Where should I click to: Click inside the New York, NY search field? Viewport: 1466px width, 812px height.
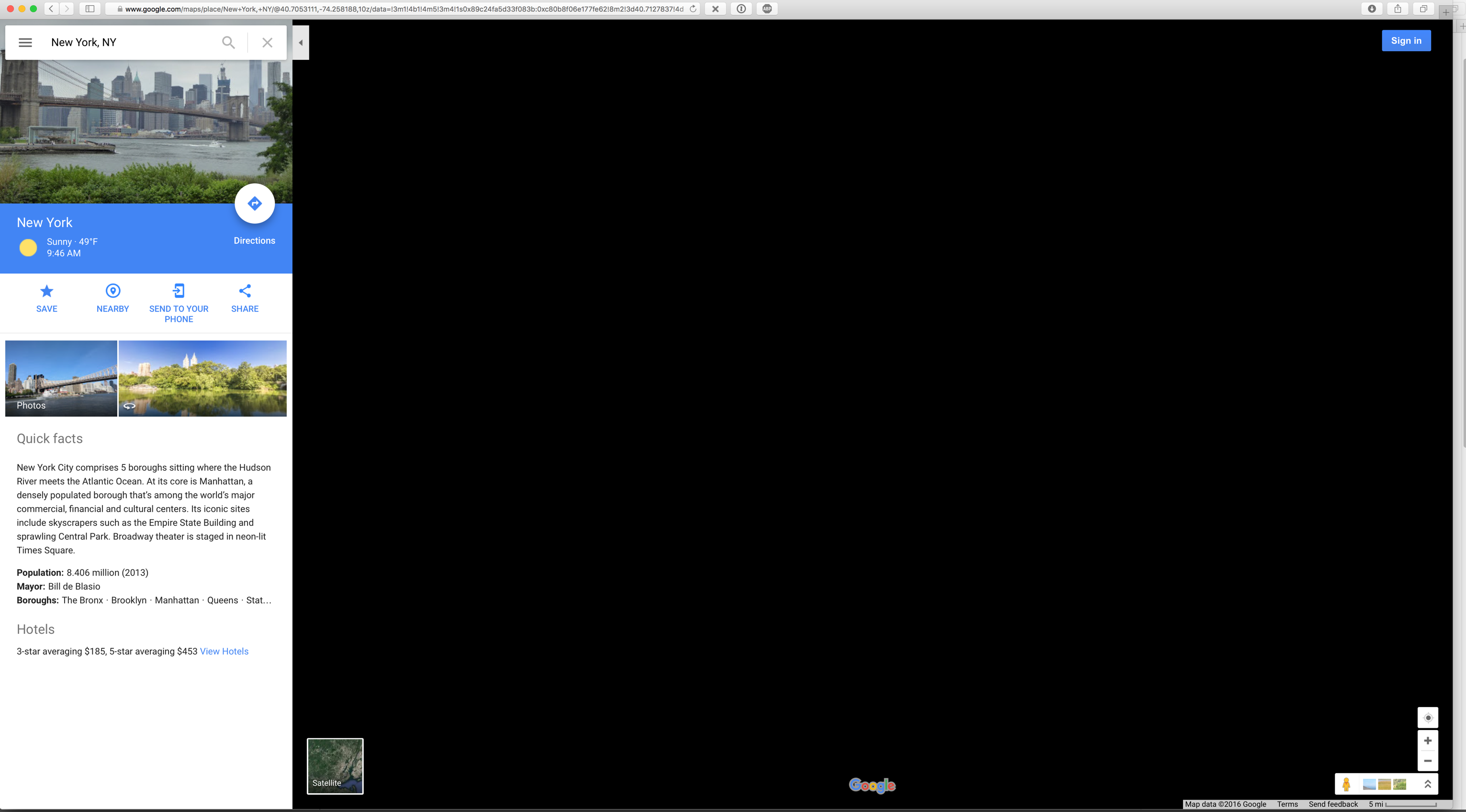(131, 42)
